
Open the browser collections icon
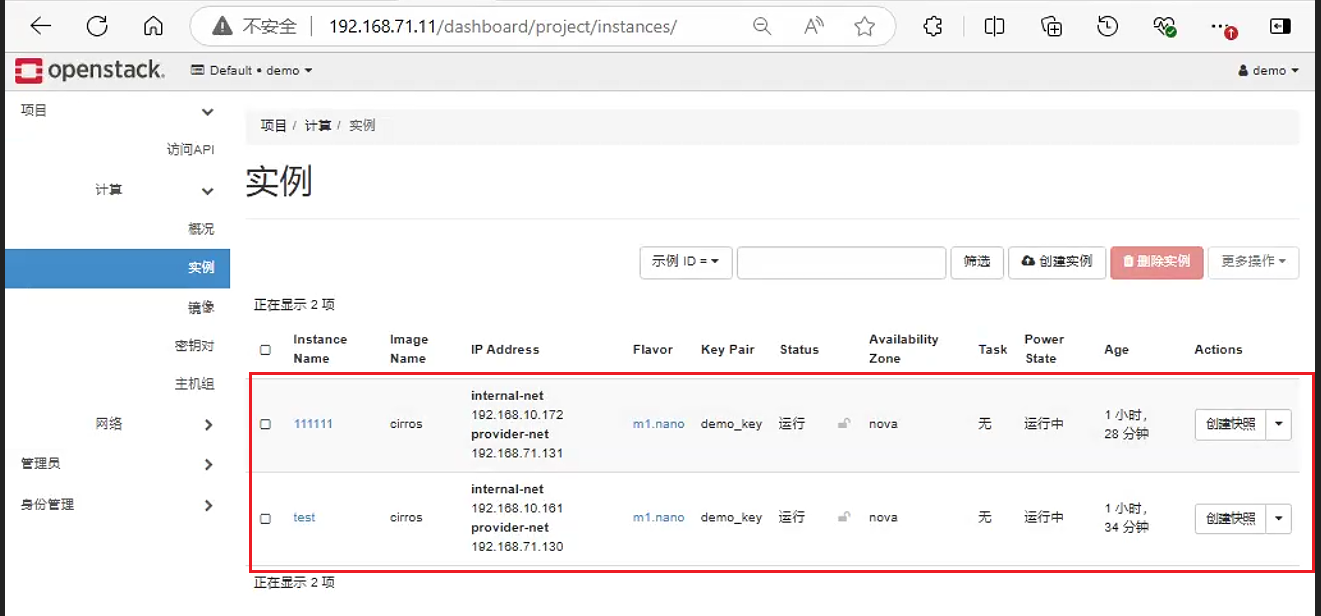point(1051,27)
